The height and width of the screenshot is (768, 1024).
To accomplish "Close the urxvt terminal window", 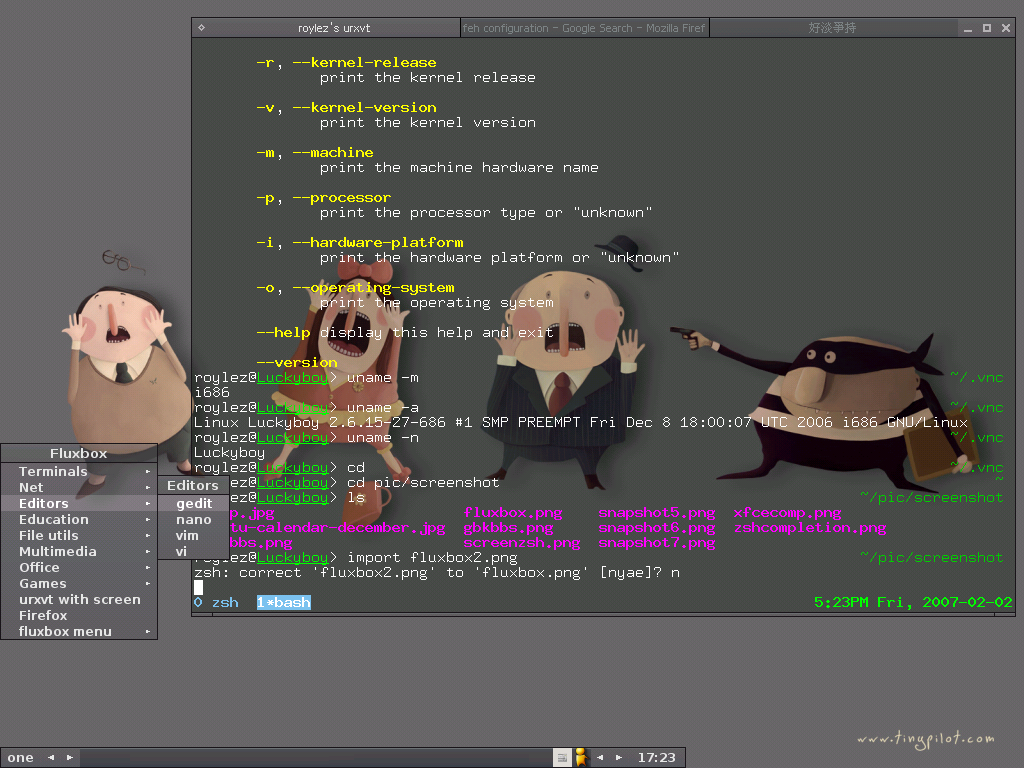I will coord(1006,28).
